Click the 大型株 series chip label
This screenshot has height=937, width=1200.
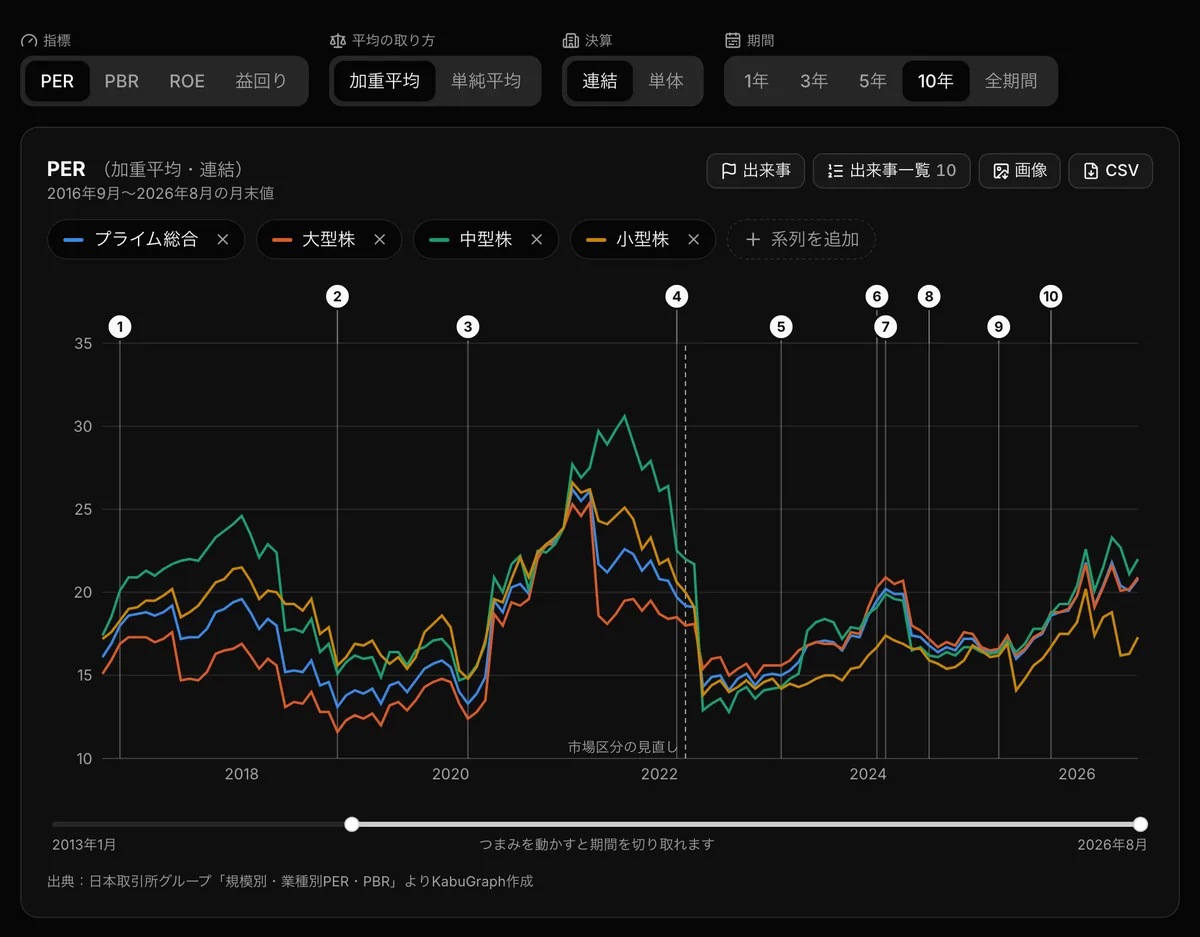[x=328, y=240]
